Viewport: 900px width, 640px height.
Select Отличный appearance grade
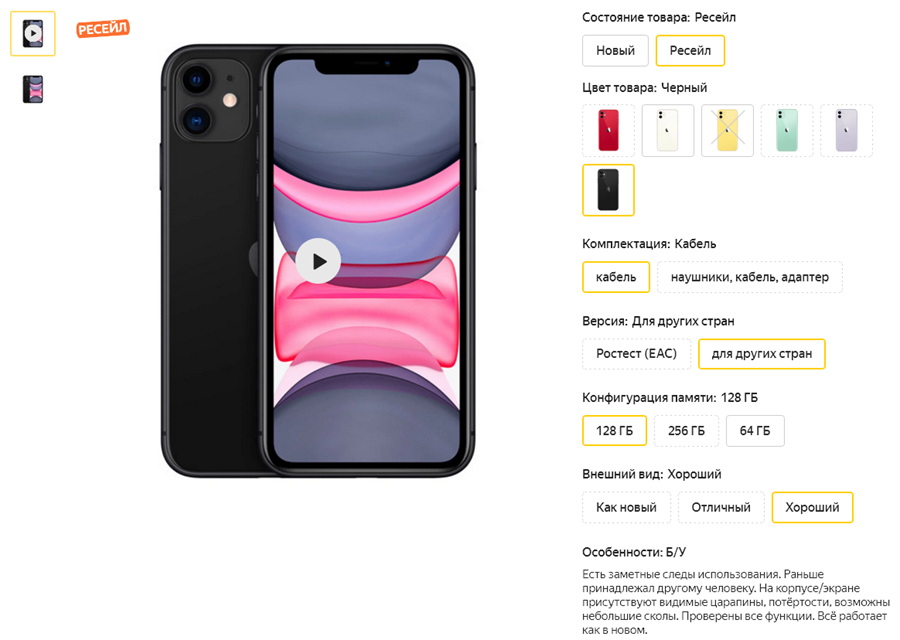pos(721,507)
